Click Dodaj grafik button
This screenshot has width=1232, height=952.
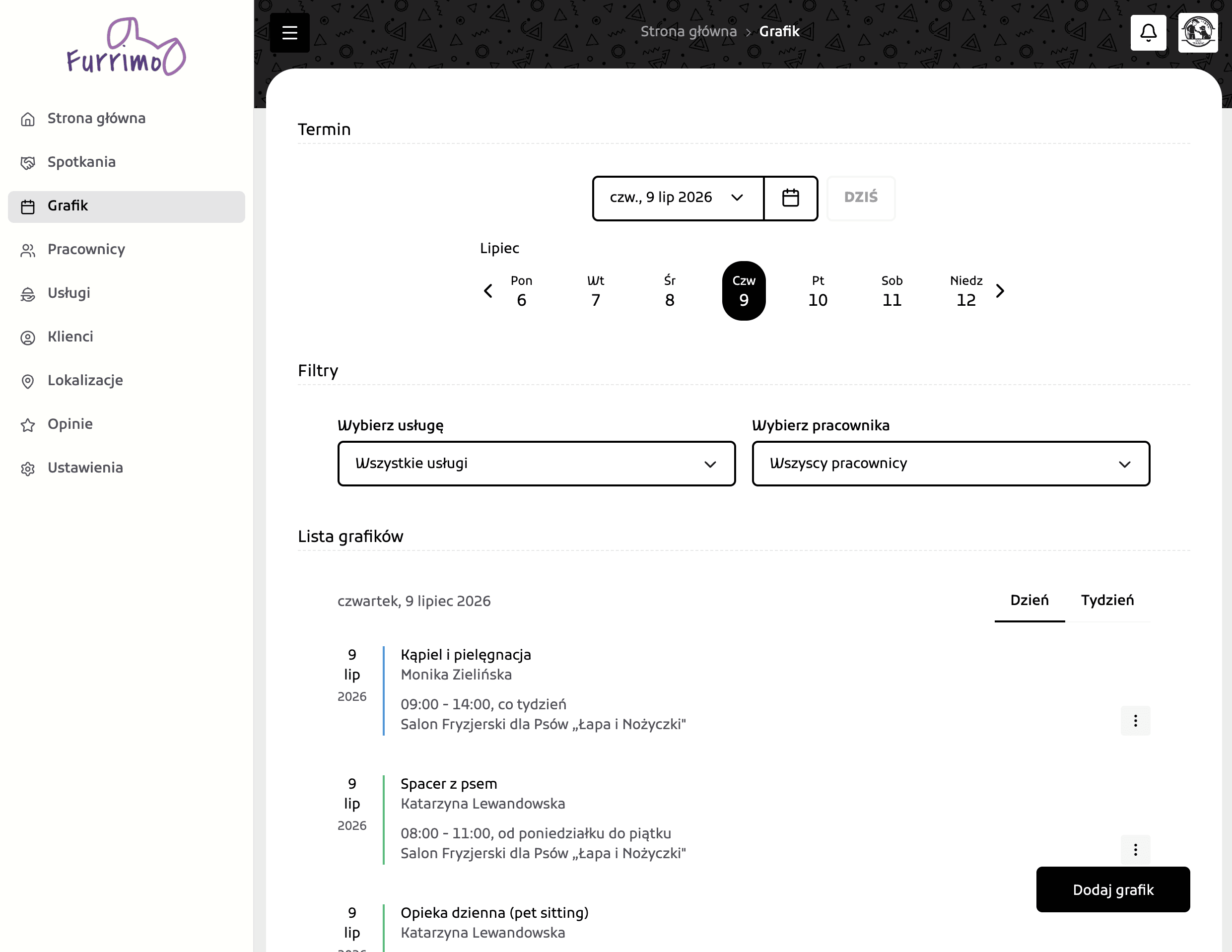[1112, 889]
